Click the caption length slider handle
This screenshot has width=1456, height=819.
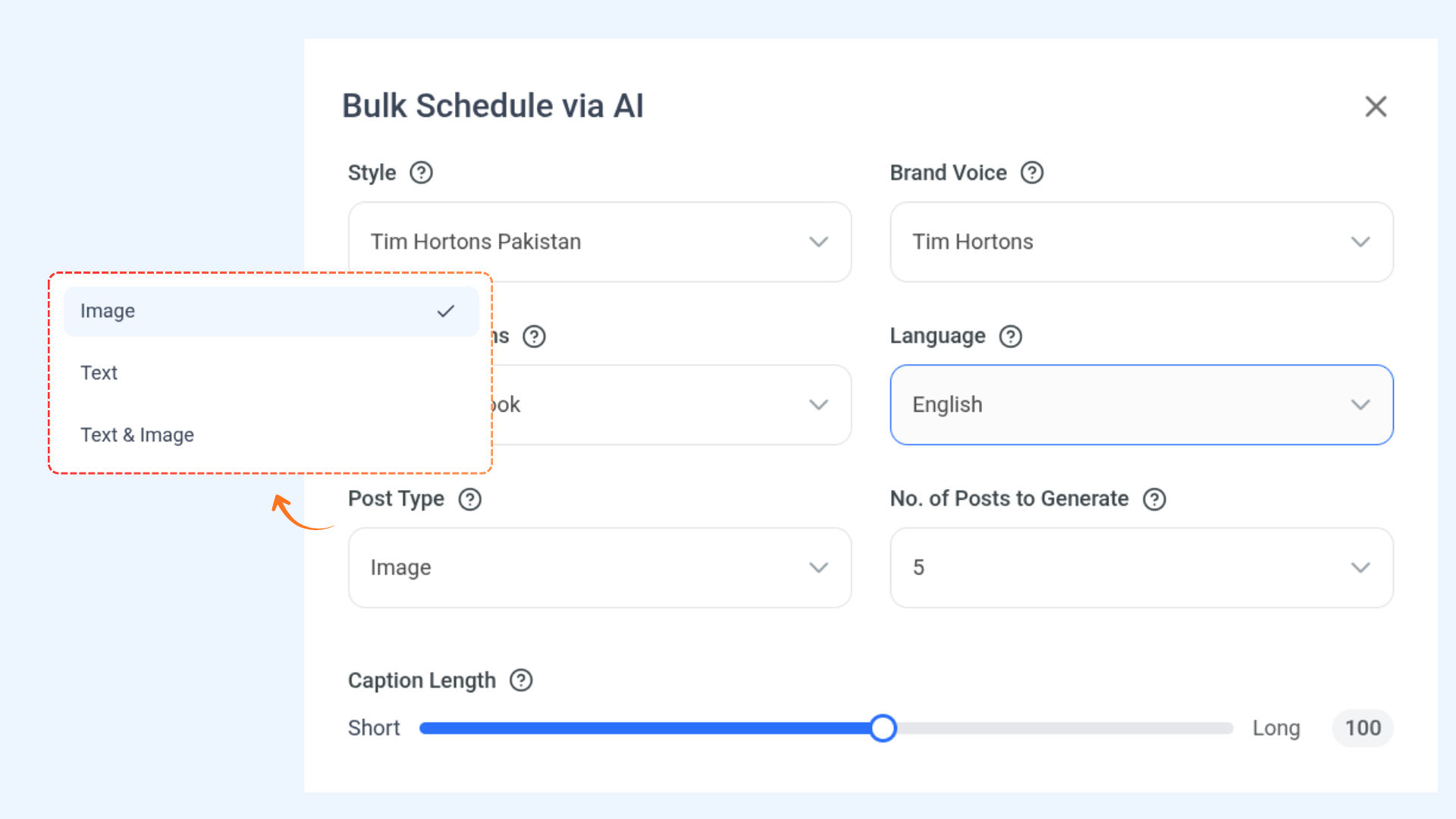(x=883, y=728)
